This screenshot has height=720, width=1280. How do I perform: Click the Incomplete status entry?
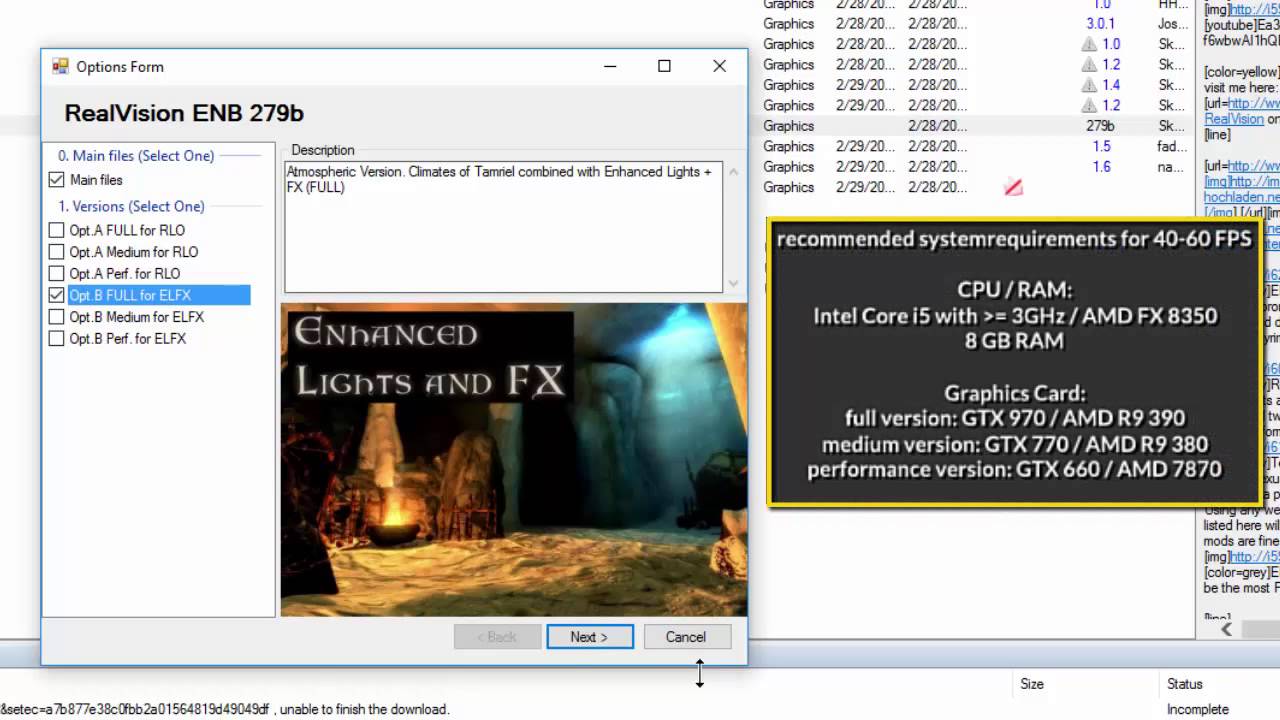coord(1198,709)
